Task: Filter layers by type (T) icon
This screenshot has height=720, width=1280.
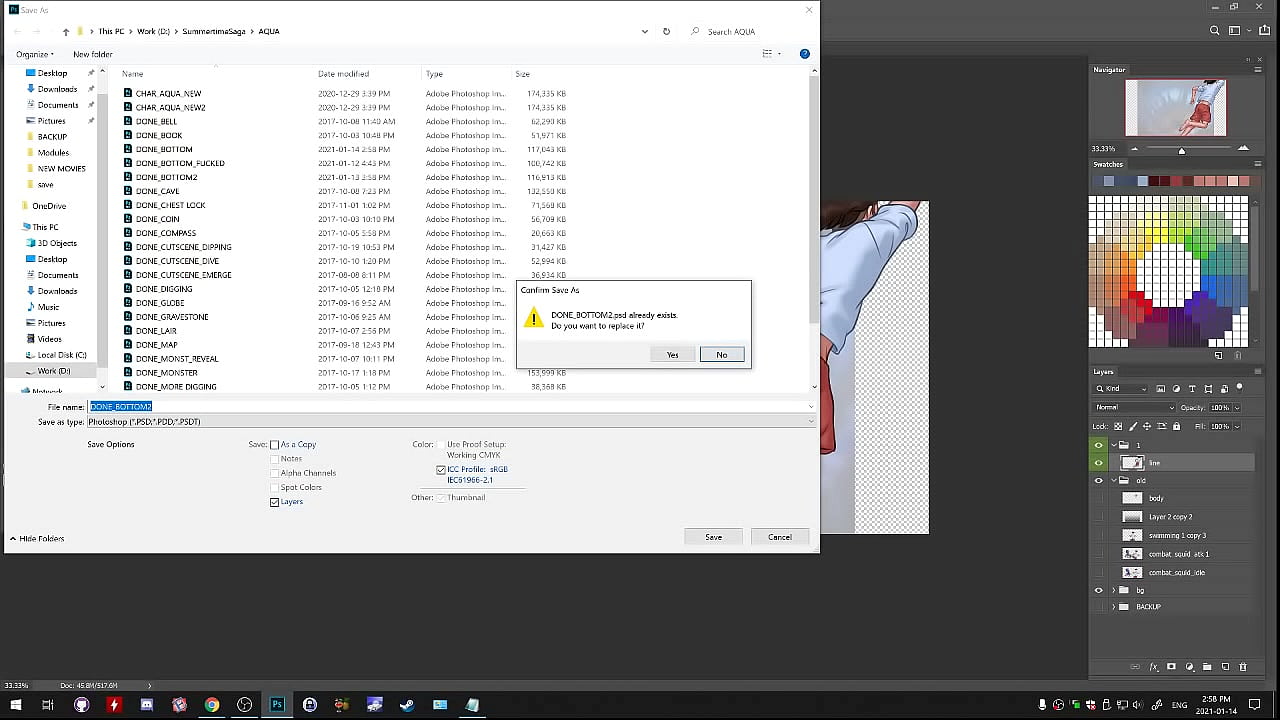Action: click(x=1193, y=389)
